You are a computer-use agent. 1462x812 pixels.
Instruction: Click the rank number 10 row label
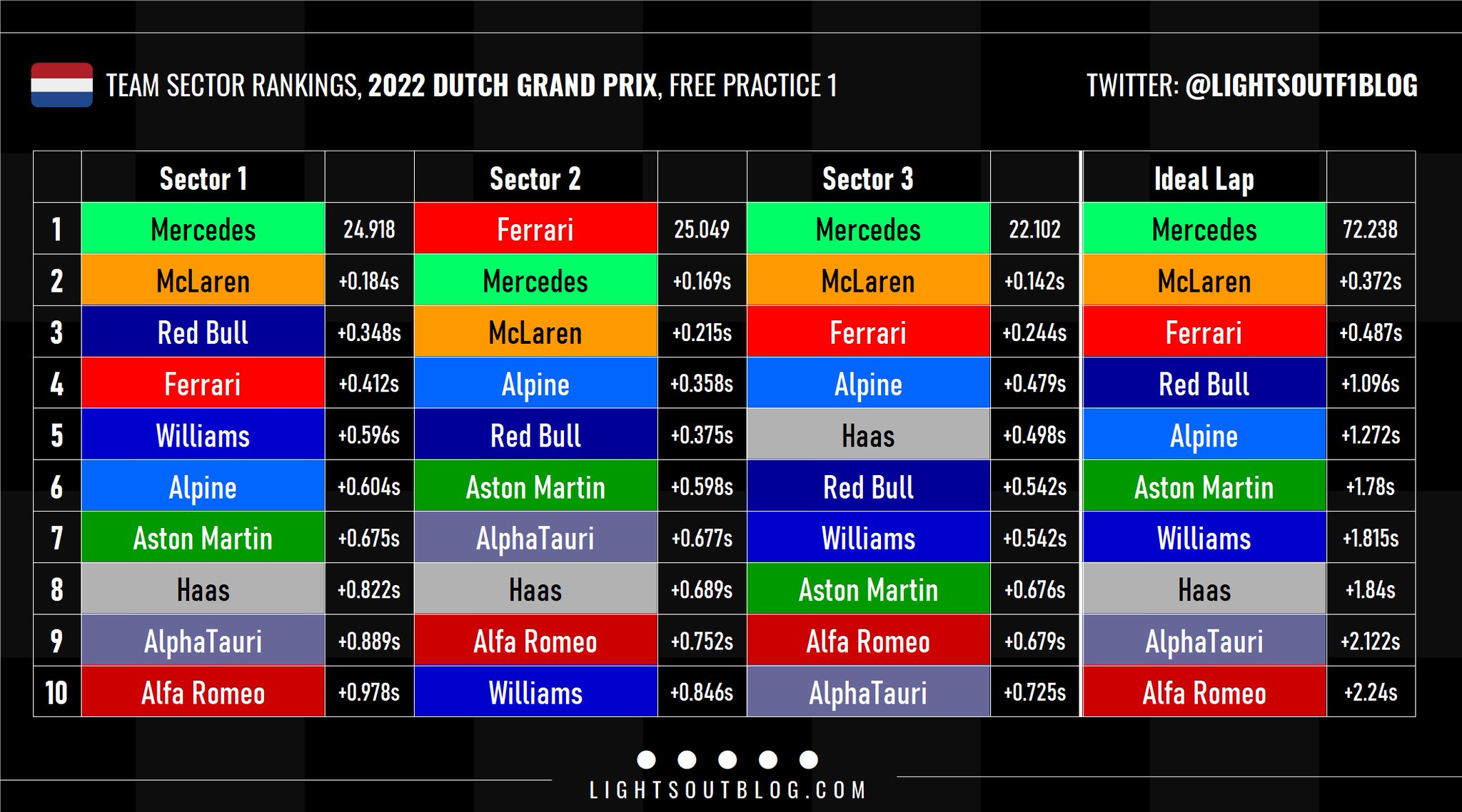56,692
